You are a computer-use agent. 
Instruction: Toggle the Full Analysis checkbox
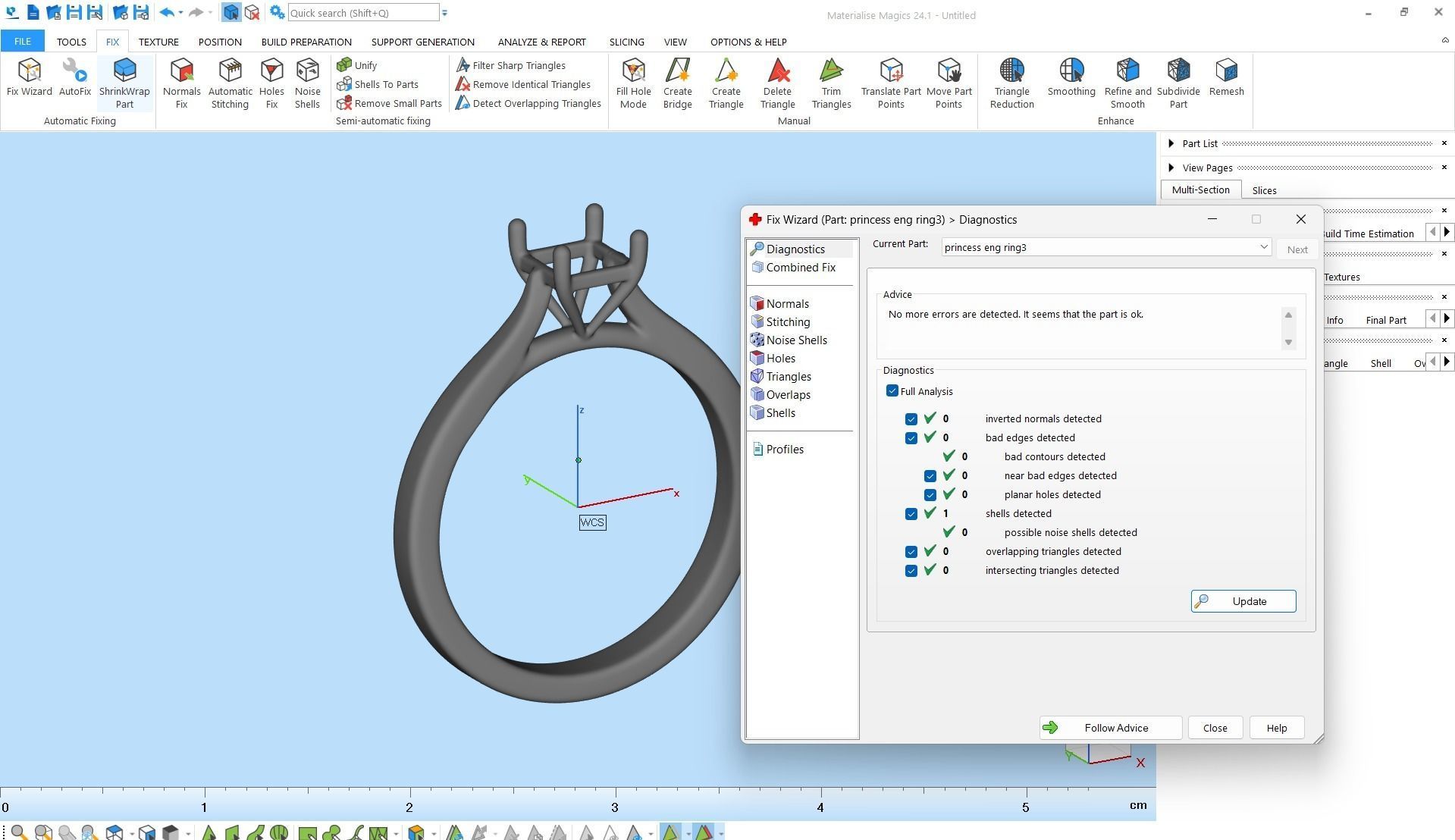click(x=892, y=391)
